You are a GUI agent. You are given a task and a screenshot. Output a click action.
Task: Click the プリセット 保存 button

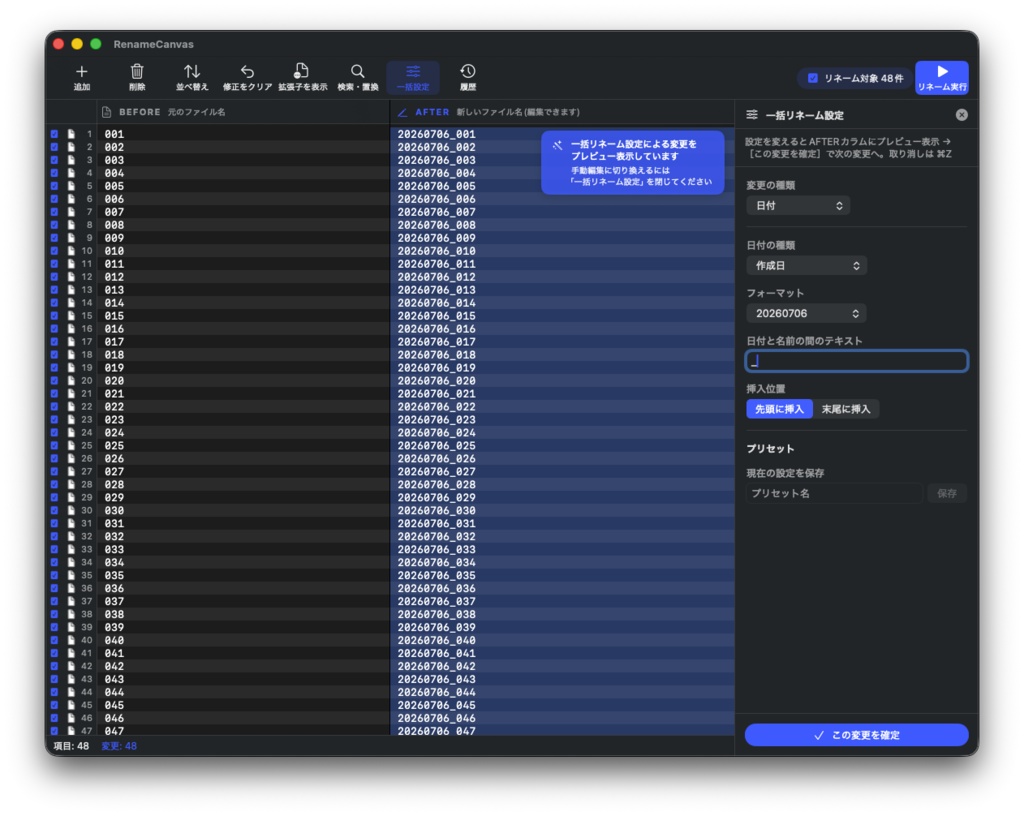[x=947, y=494]
